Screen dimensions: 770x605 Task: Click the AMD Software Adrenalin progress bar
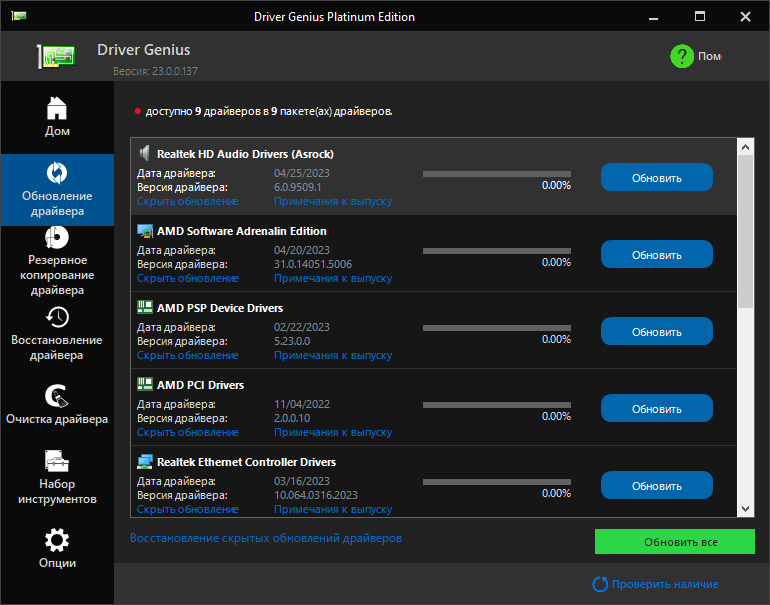[496, 251]
